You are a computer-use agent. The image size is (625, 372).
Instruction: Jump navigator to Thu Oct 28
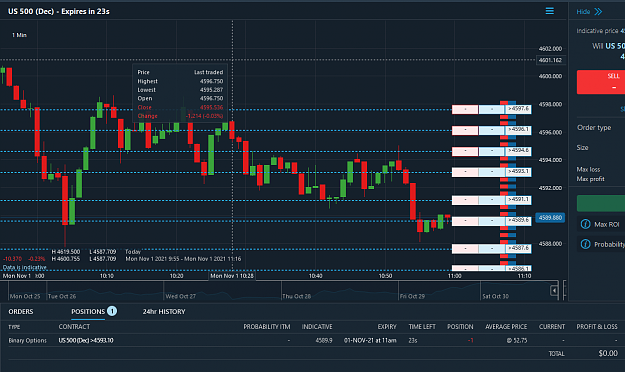[297, 296]
